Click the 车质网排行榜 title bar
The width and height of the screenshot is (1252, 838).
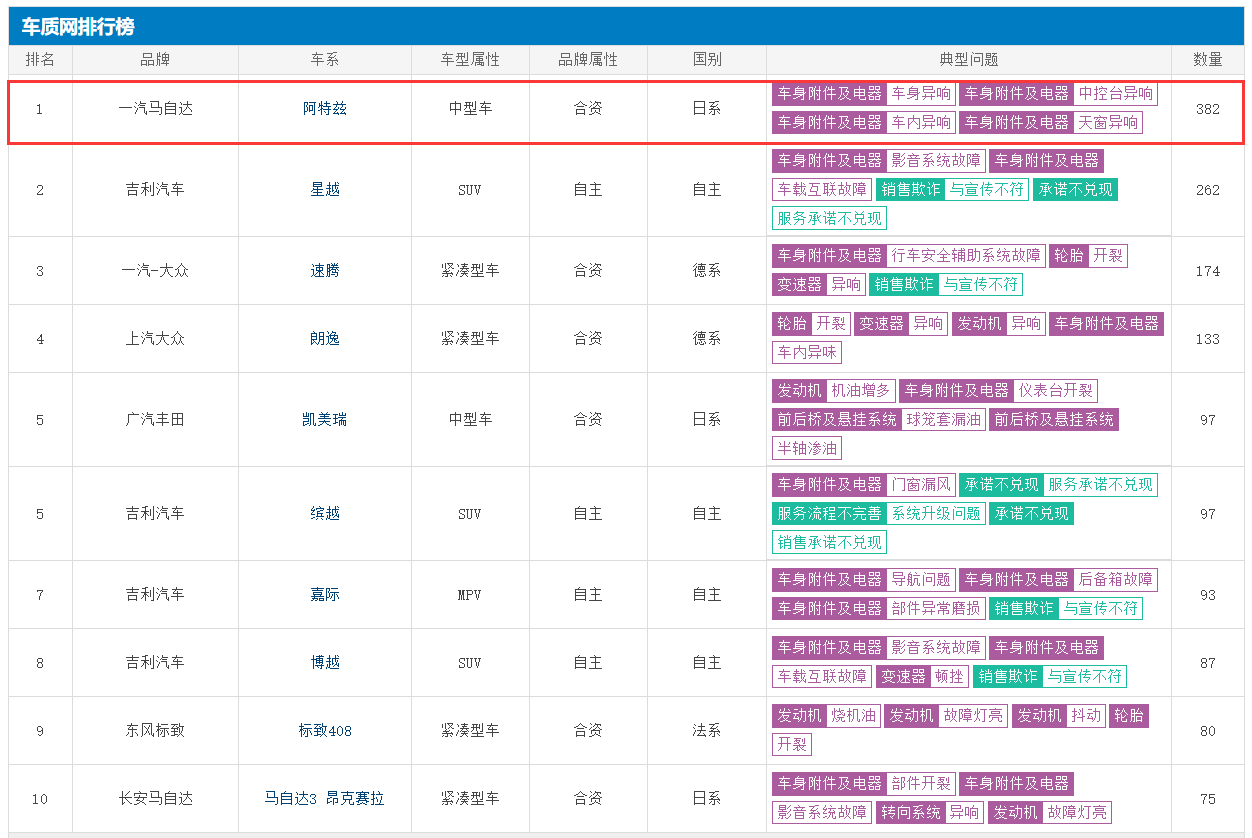pos(626,27)
